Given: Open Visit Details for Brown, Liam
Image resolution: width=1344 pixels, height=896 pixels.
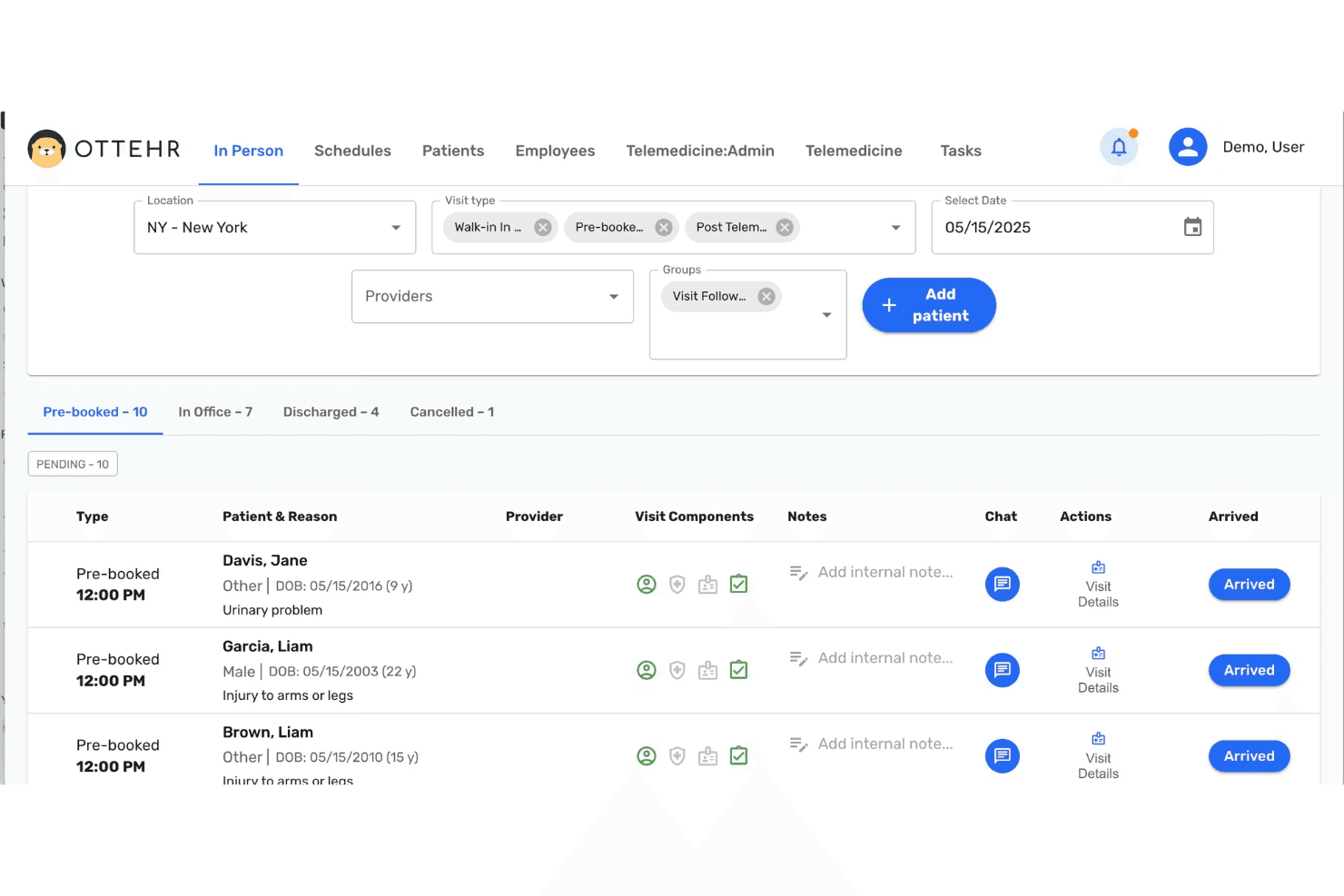Looking at the screenshot, I should pyautogui.click(x=1098, y=756).
